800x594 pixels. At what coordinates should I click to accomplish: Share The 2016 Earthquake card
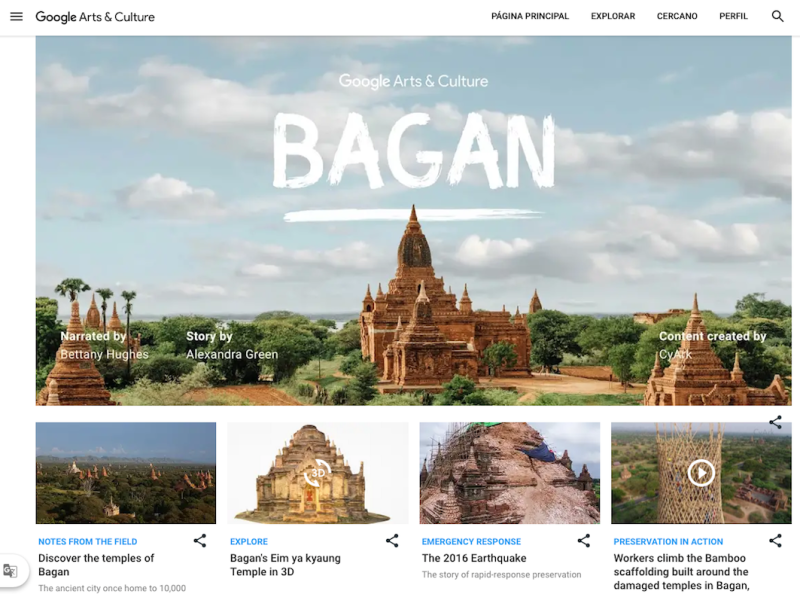pos(584,541)
